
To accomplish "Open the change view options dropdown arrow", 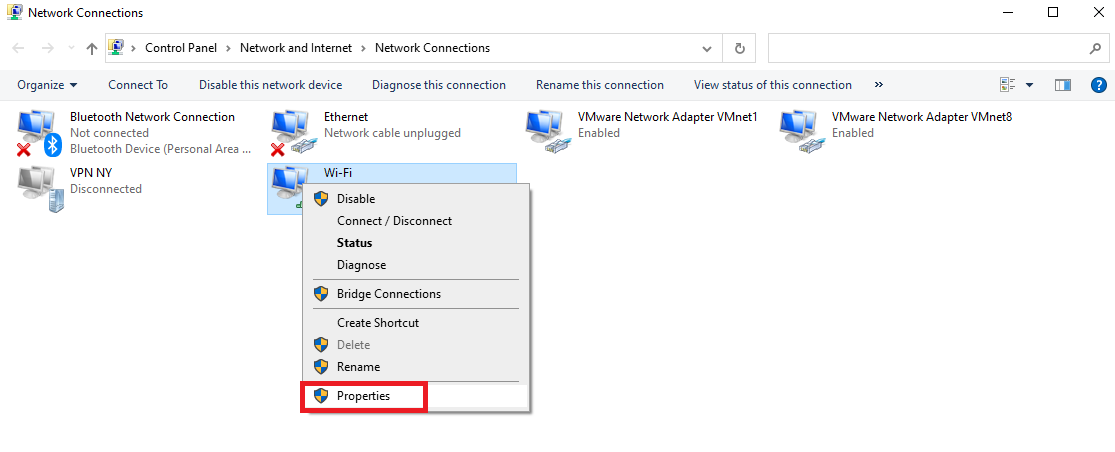I will click(x=1029, y=85).
